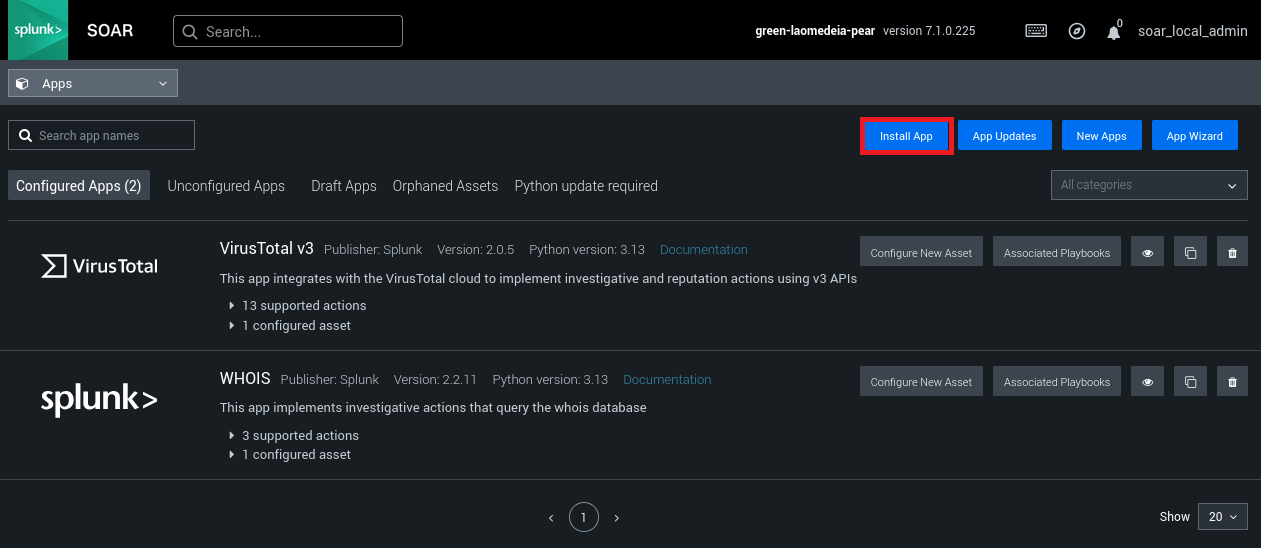Click the Search app names field
The width and height of the screenshot is (1261, 548).
pyautogui.click(x=102, y=135)
